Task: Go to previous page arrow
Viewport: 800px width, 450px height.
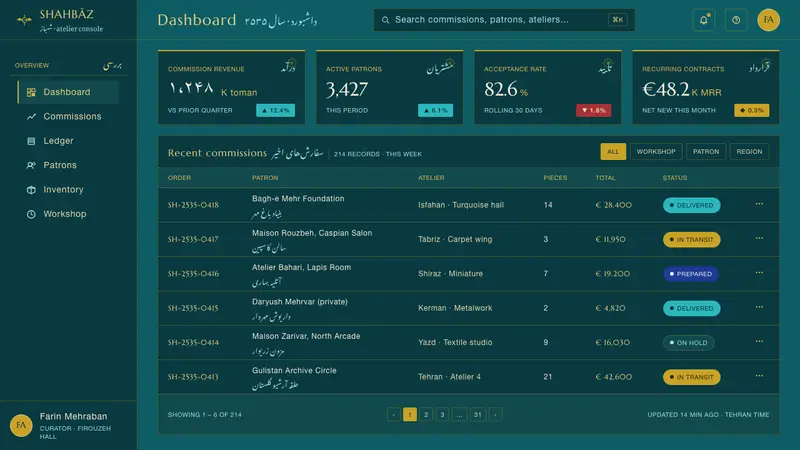Action: click(393, 415)
